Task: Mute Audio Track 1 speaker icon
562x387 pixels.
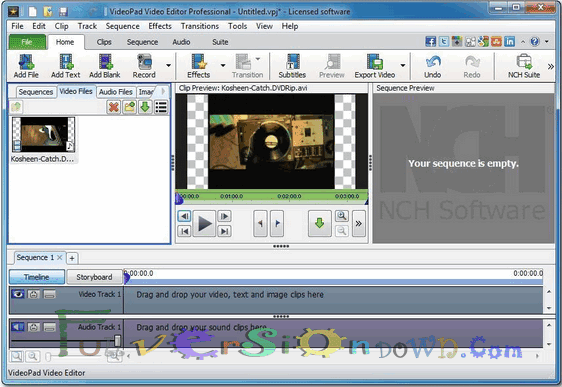Action: point(18,327)
